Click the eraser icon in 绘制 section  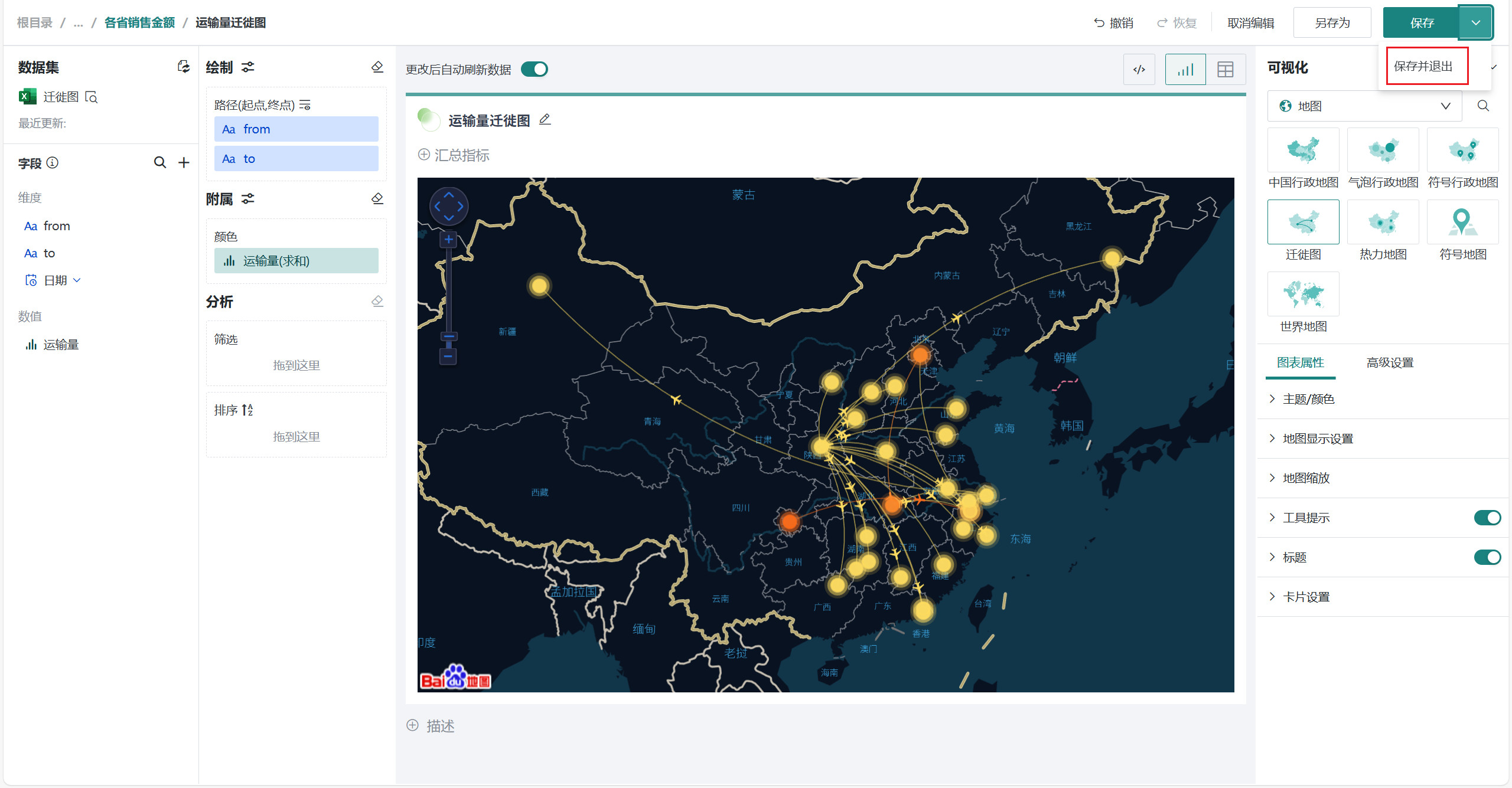point(377,67)
